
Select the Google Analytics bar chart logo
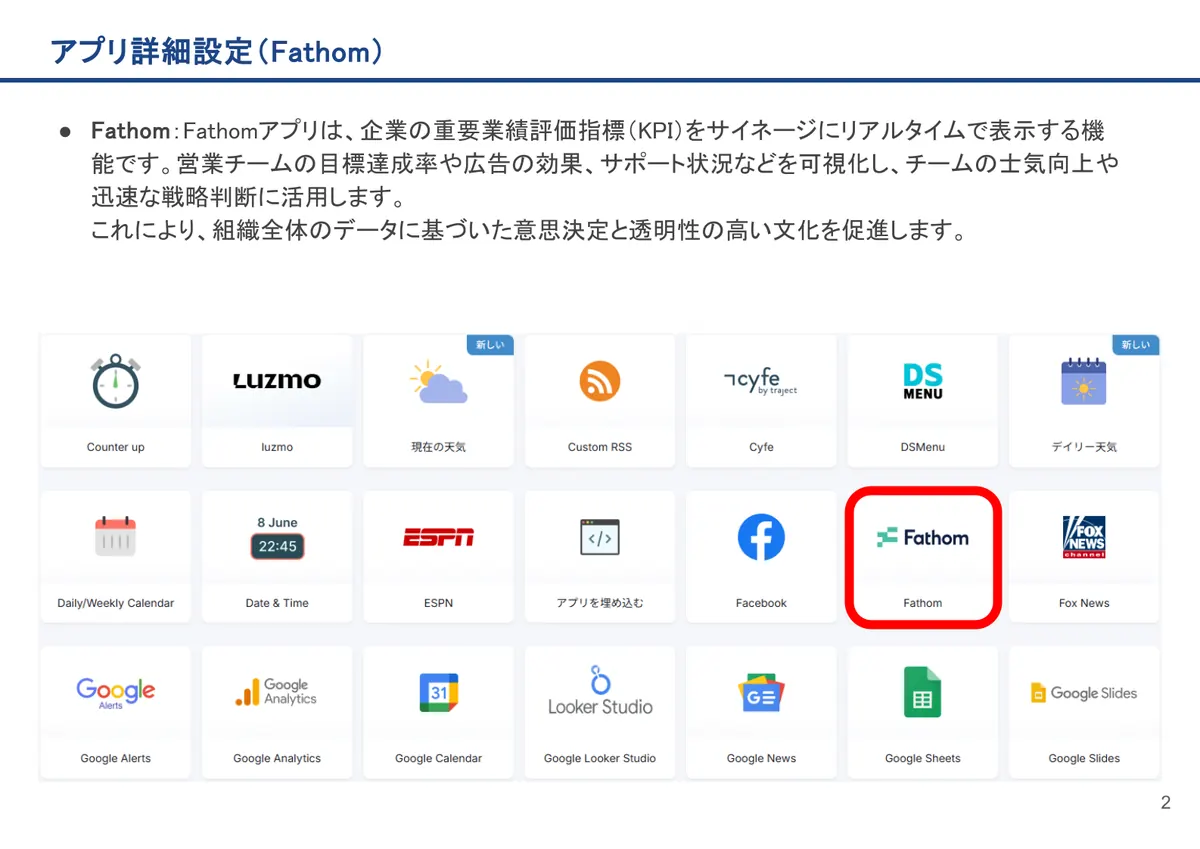point(277,692)
